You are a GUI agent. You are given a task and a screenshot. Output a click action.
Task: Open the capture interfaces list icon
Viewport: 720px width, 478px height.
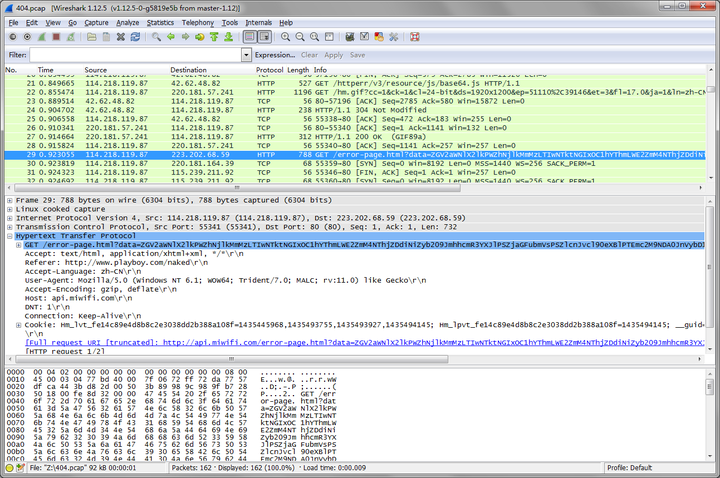coord(13,37)
